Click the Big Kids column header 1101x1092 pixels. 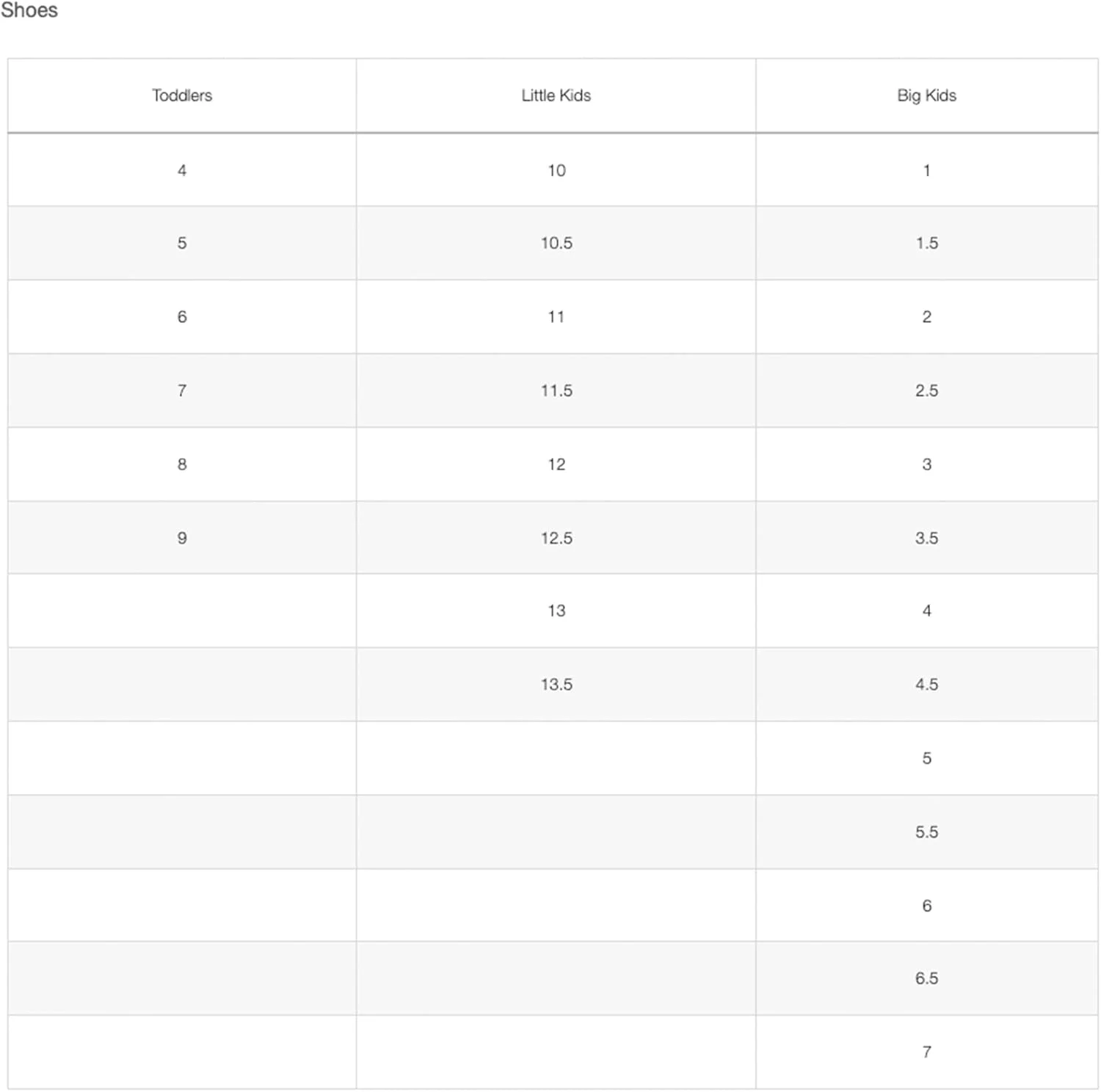[x=926, y=95]
